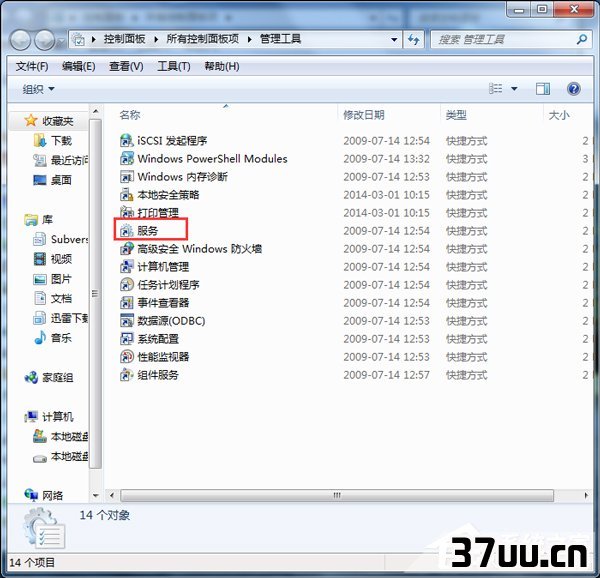
Task: Click sidebar vertical scrollbar thumb
Action: [95, 293]
